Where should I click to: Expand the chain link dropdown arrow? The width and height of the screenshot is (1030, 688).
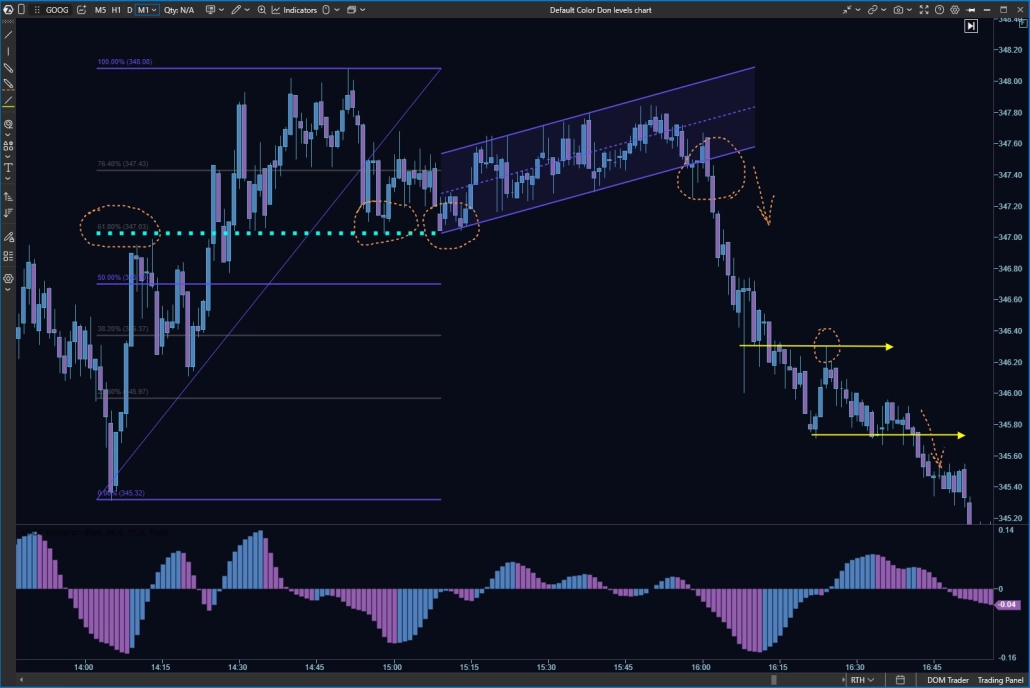coord(884,10)
